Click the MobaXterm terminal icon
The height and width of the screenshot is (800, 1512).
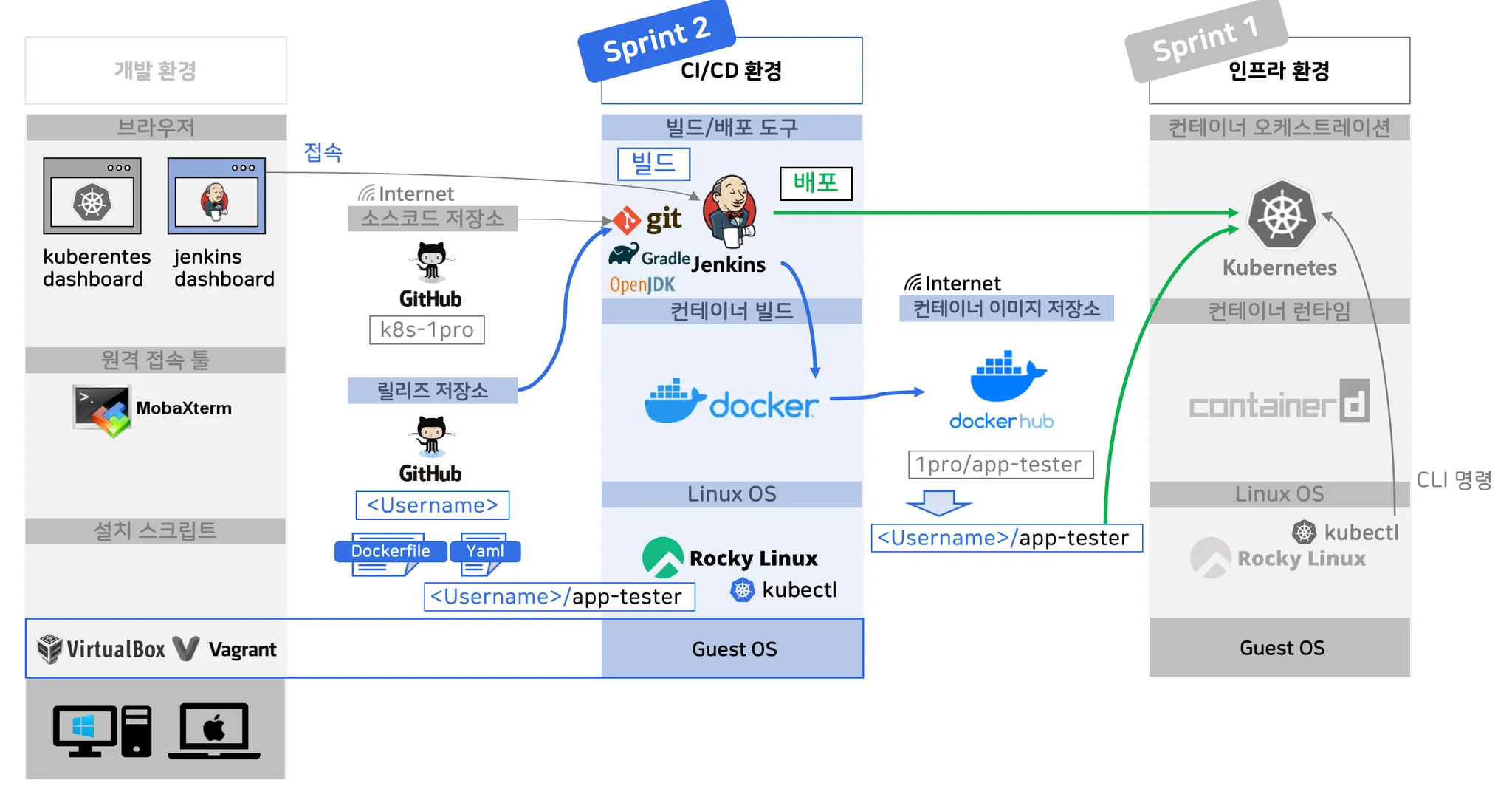[x=103, y=409]
